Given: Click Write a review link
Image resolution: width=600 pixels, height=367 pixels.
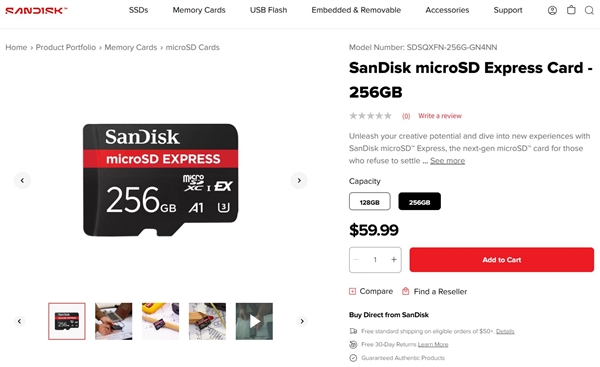Looking at the screenshot, I should [x=440, y=116].
